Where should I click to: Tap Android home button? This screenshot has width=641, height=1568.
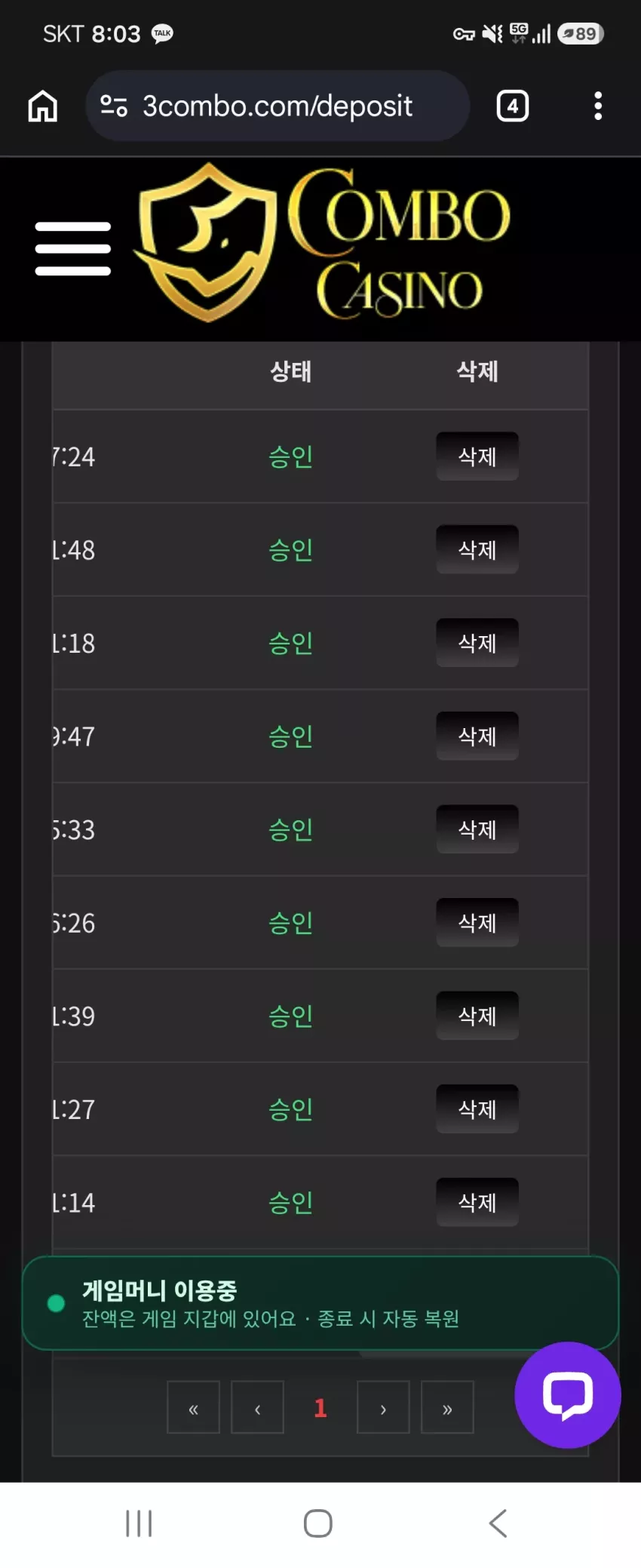(318, 1523)
